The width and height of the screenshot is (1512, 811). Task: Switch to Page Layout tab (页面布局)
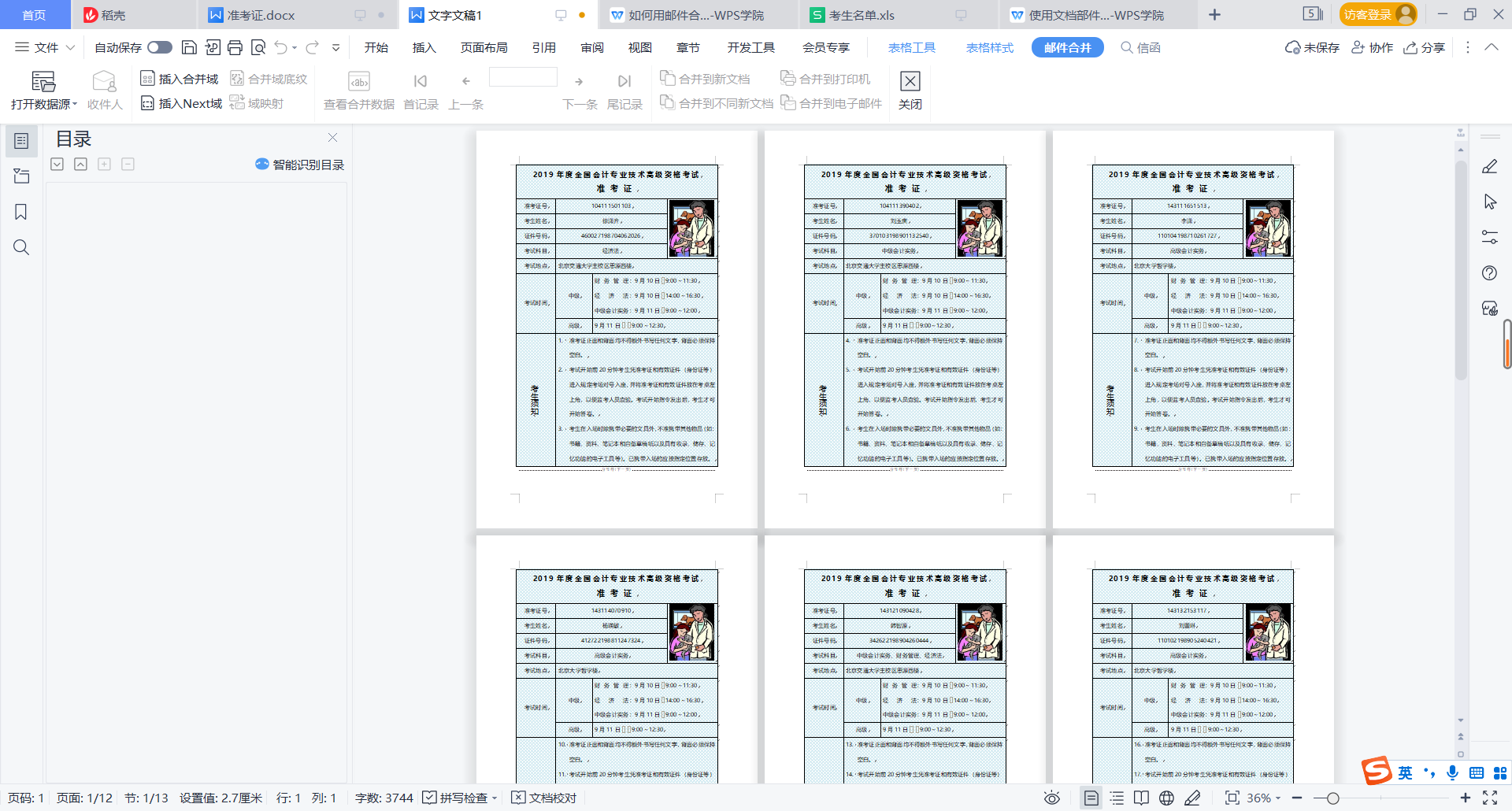[x=484, y=47]
